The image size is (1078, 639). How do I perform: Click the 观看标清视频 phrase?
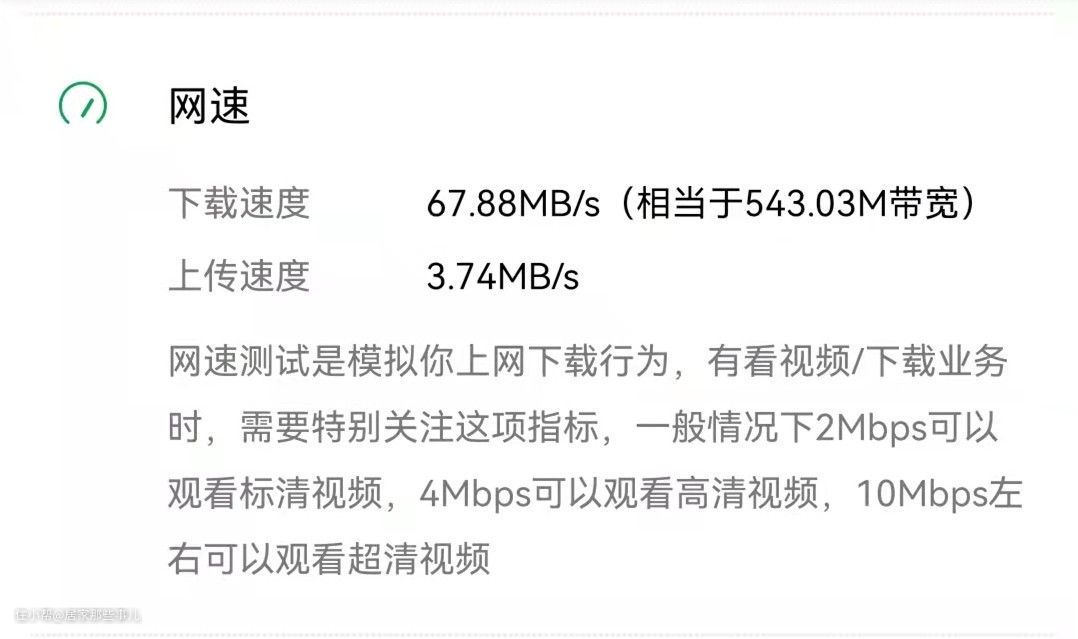275,492
